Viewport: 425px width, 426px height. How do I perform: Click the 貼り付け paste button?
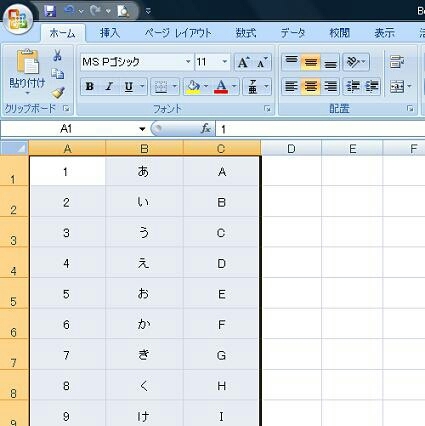coord(27,72)
